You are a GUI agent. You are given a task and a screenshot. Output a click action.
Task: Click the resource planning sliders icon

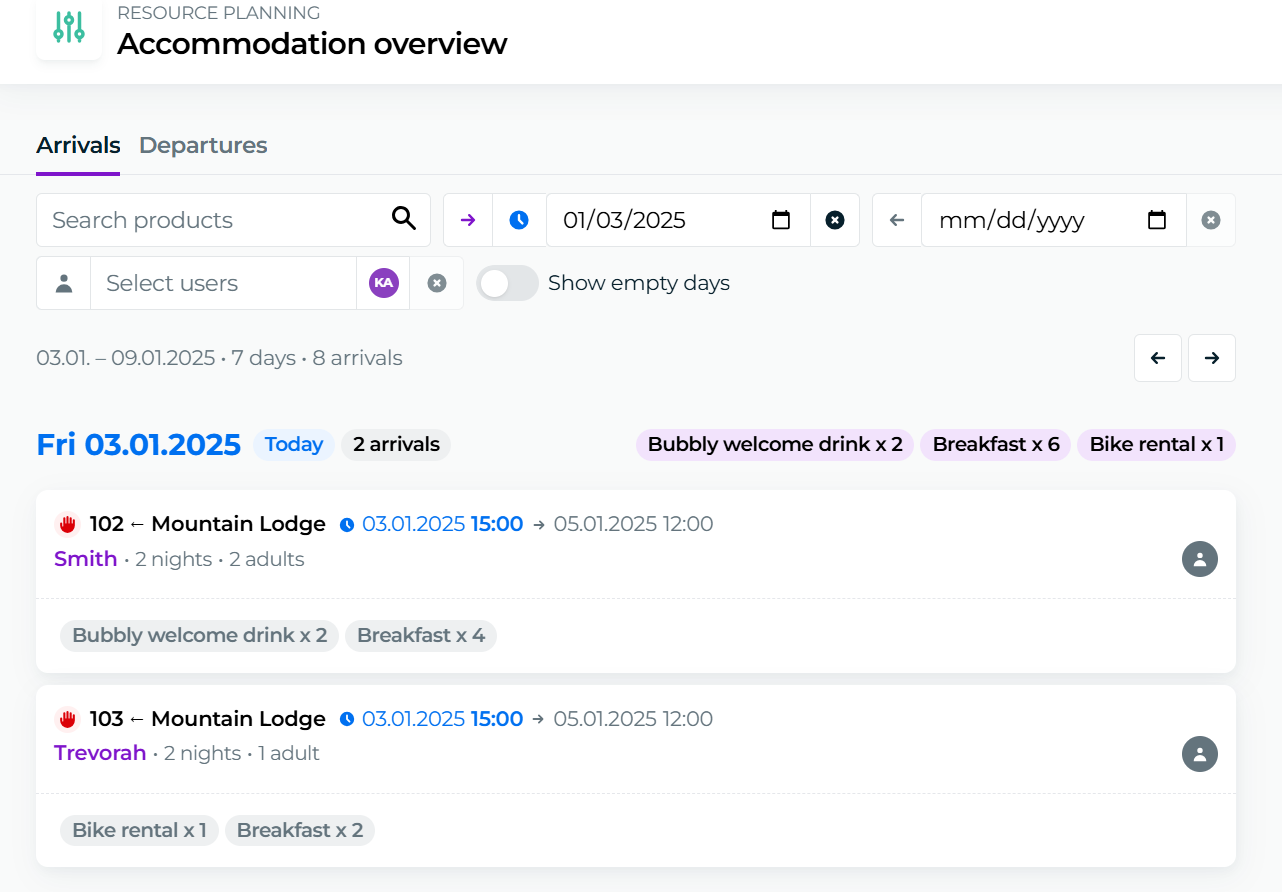(x=69, y=28)
